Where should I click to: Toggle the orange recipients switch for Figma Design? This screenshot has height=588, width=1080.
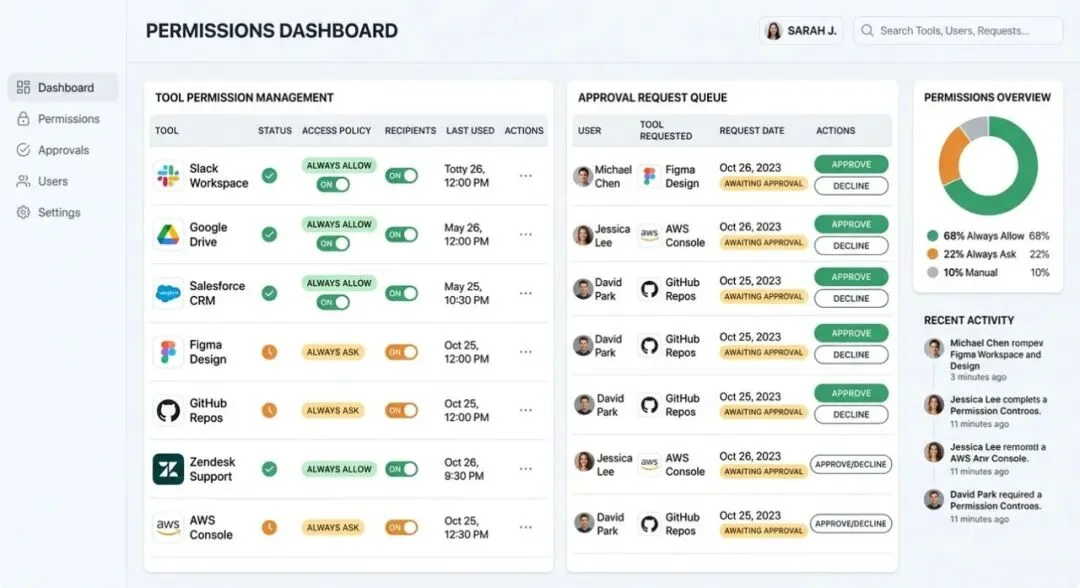click(x=402, y=352)
